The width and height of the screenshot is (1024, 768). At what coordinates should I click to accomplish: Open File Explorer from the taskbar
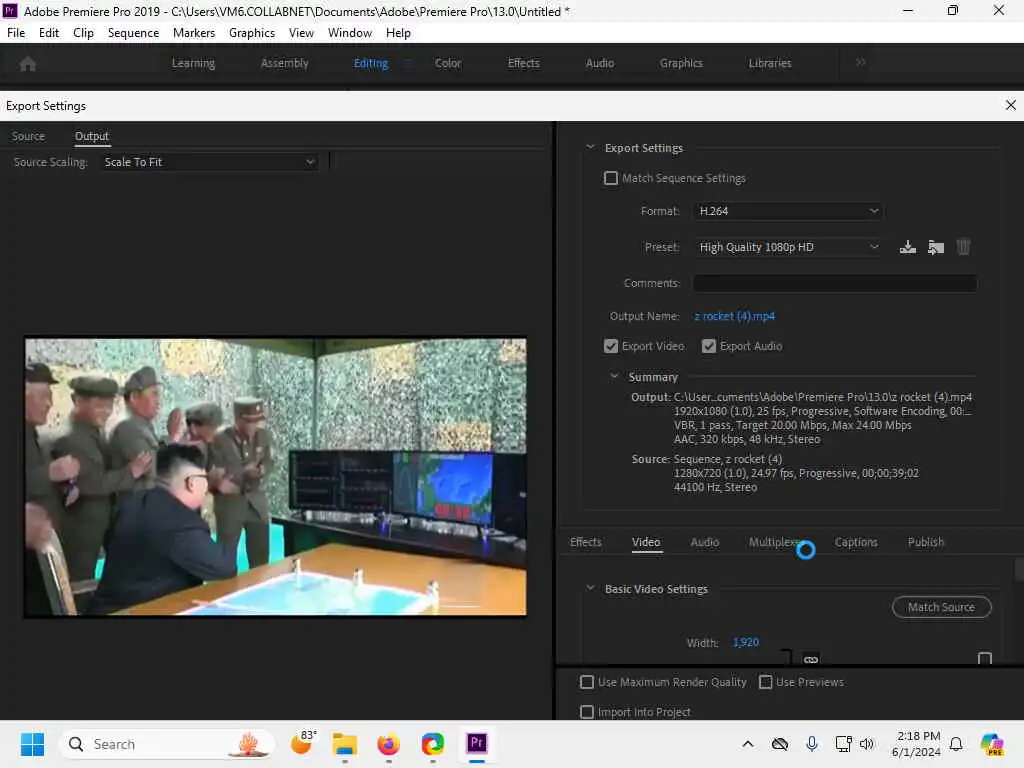coord(345,744)
